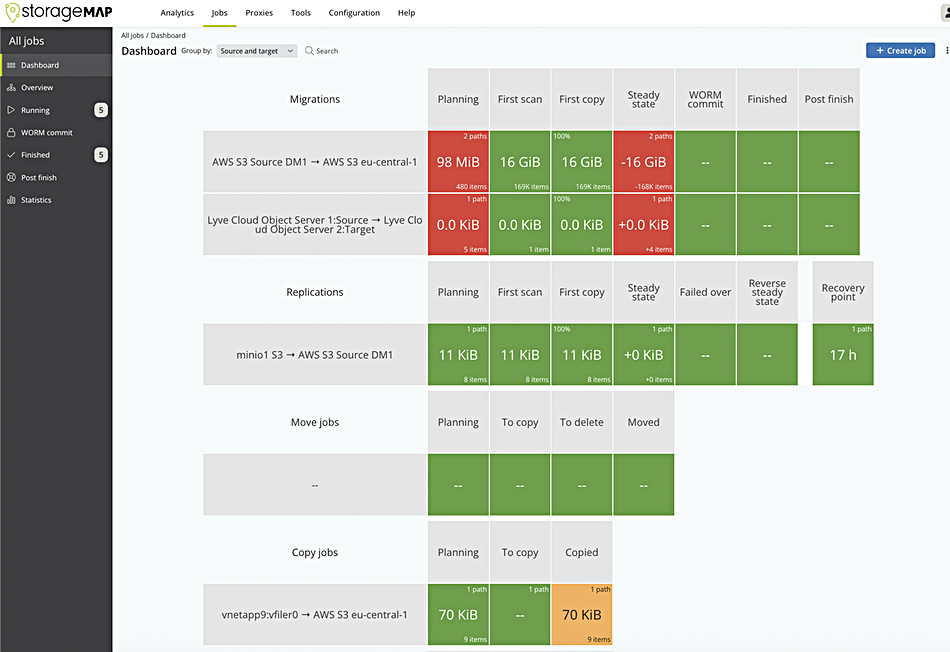950x652 pixels.
Task: Open the Analytics menu
Action: [177, 13]
